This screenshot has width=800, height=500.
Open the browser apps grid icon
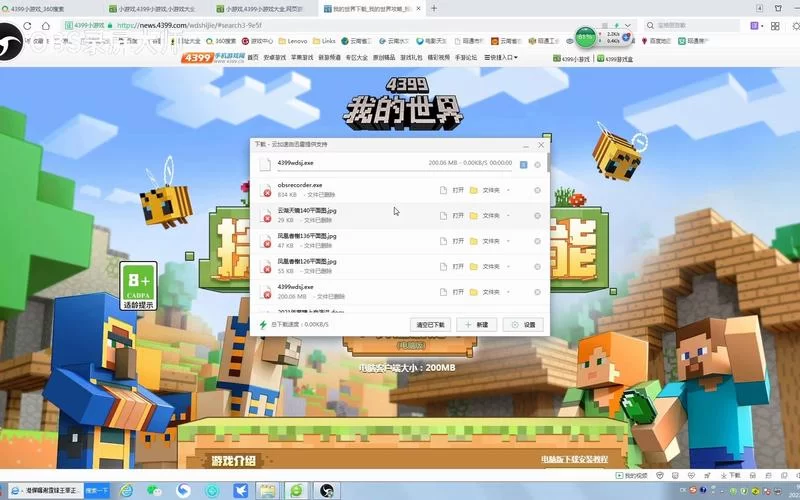click(x=775, y=26)
